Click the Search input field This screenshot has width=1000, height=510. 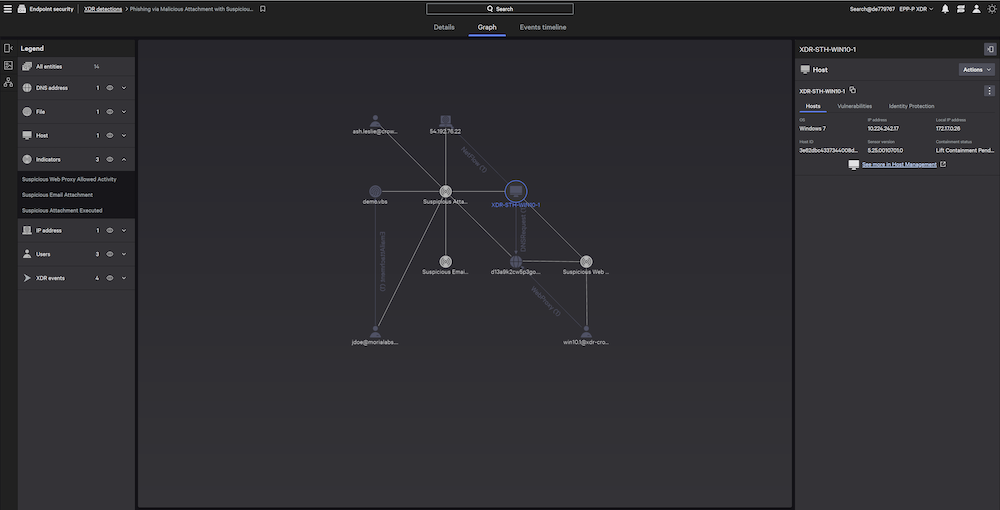coord(500,9)
